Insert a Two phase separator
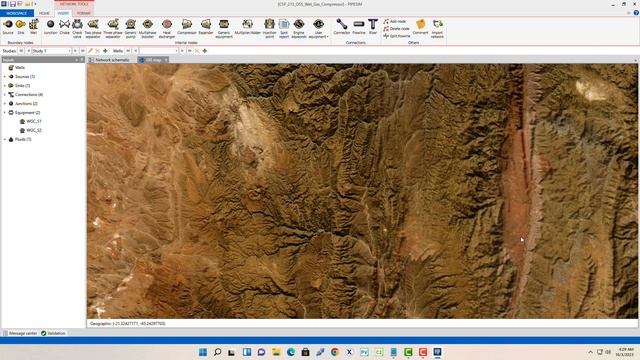The height and width of the screenshot is (360, 640). click(93, 29)
